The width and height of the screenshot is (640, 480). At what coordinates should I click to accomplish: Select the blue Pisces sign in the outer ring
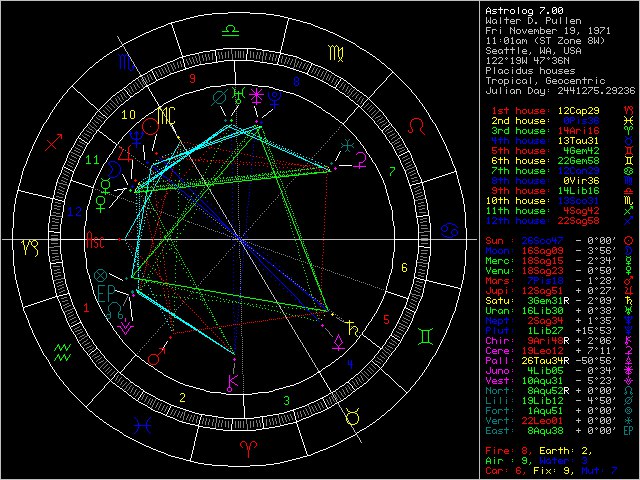(143, 426)
